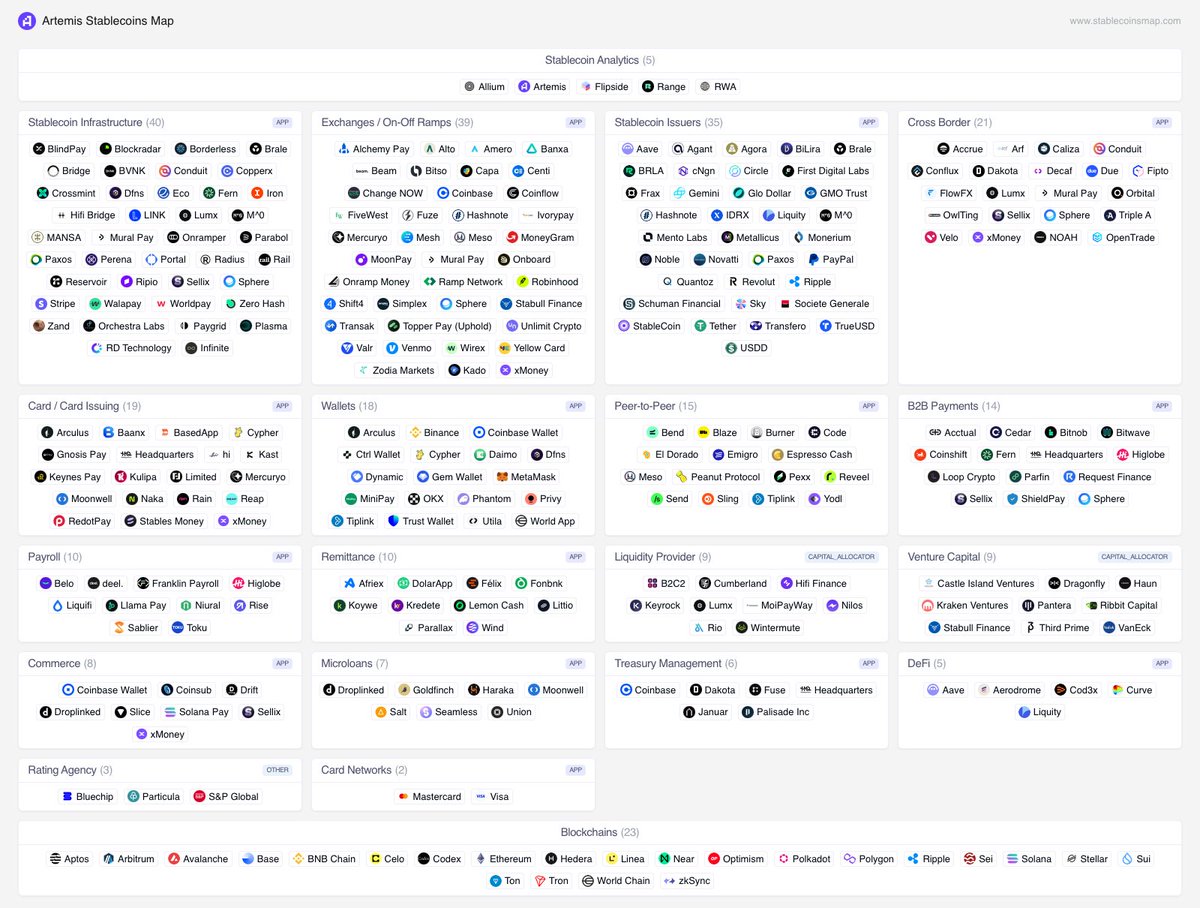Image resolution: width=1200 pixels, height=908 pixels.
Task: Click the Revolut logo icon
Action: (x=733, y=282)
